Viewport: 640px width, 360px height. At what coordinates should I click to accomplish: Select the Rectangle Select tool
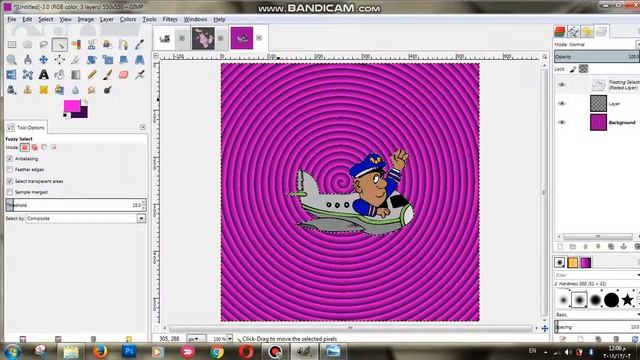tap(11, 44)
